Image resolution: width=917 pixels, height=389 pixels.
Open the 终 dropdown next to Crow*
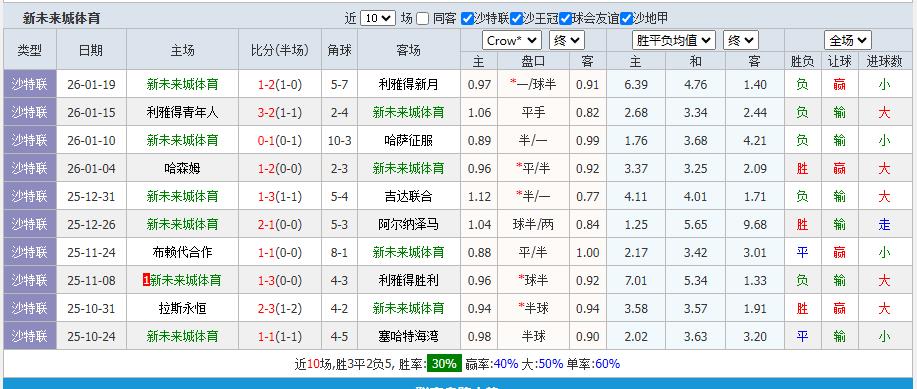567,40
